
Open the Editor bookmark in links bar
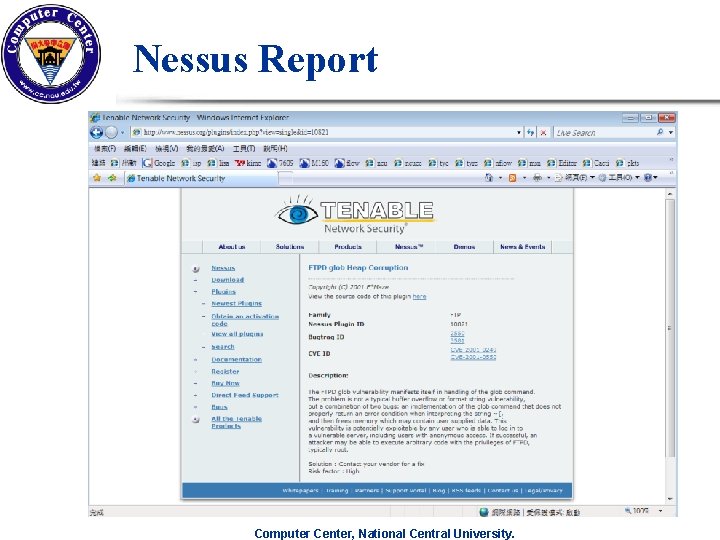point(562,163)
